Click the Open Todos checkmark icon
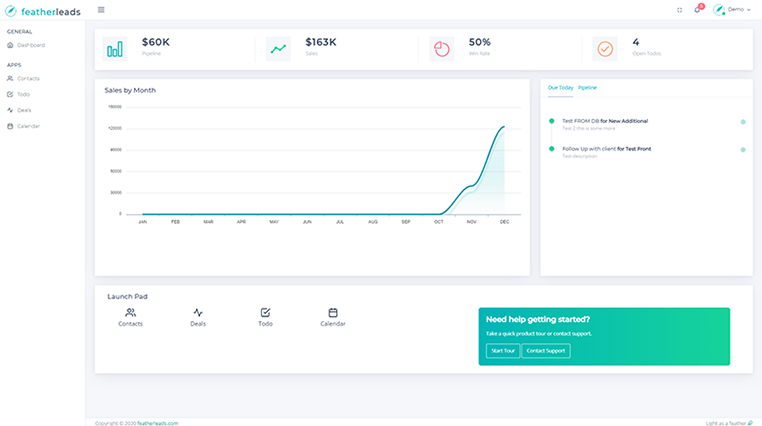The image size is (762, 426). (604, 48)
